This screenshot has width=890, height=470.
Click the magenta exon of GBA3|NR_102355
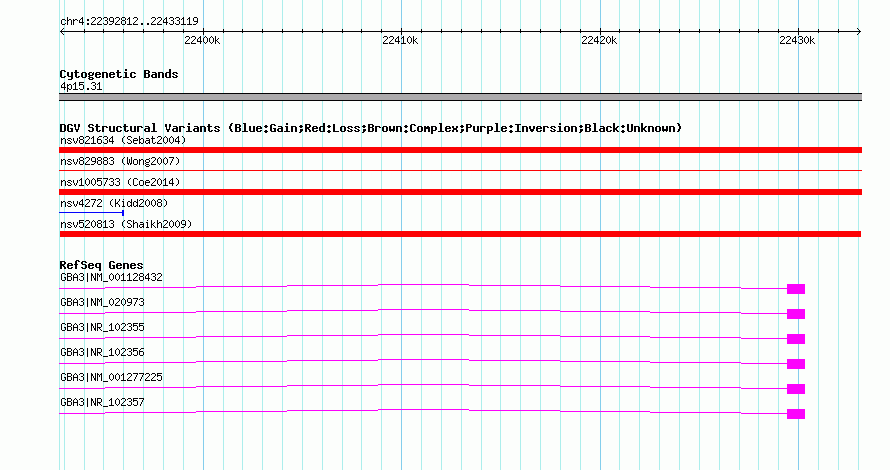(796, 339)
